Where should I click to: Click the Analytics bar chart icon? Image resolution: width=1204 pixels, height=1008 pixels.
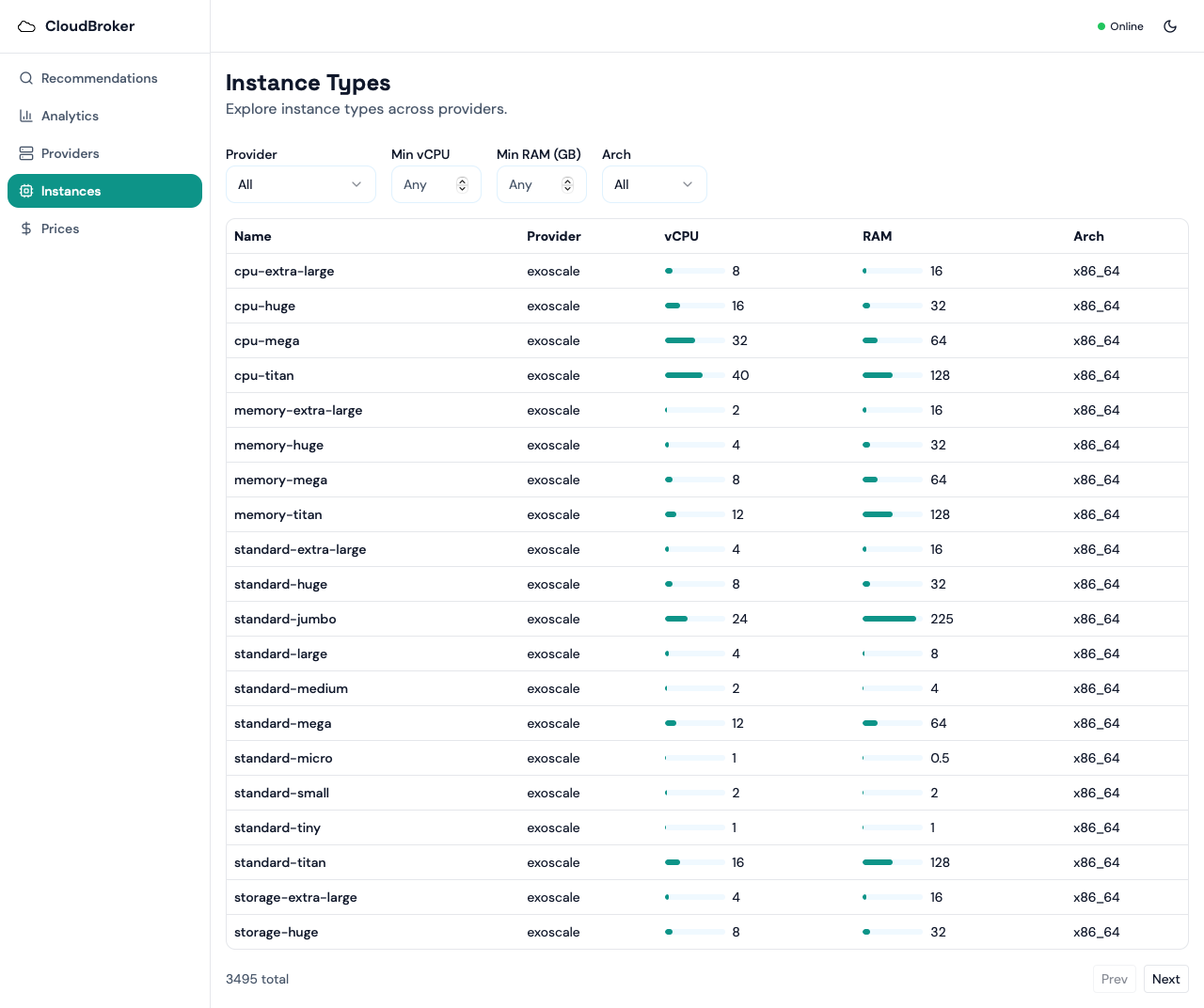26,116
